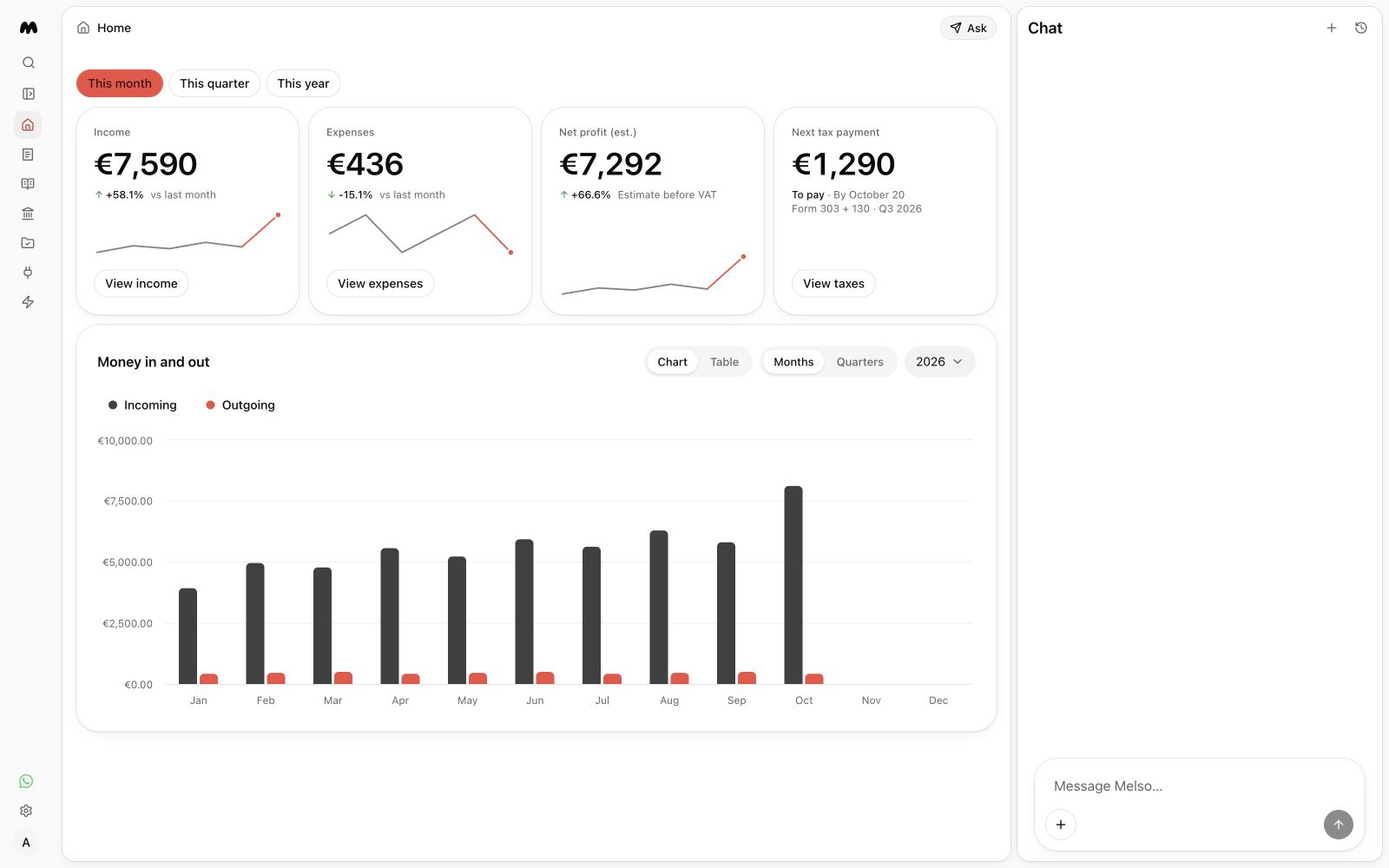This screenshot has width=1389, height=868.
Task: Switch to Chart view
Action: [x=672, y=362]
